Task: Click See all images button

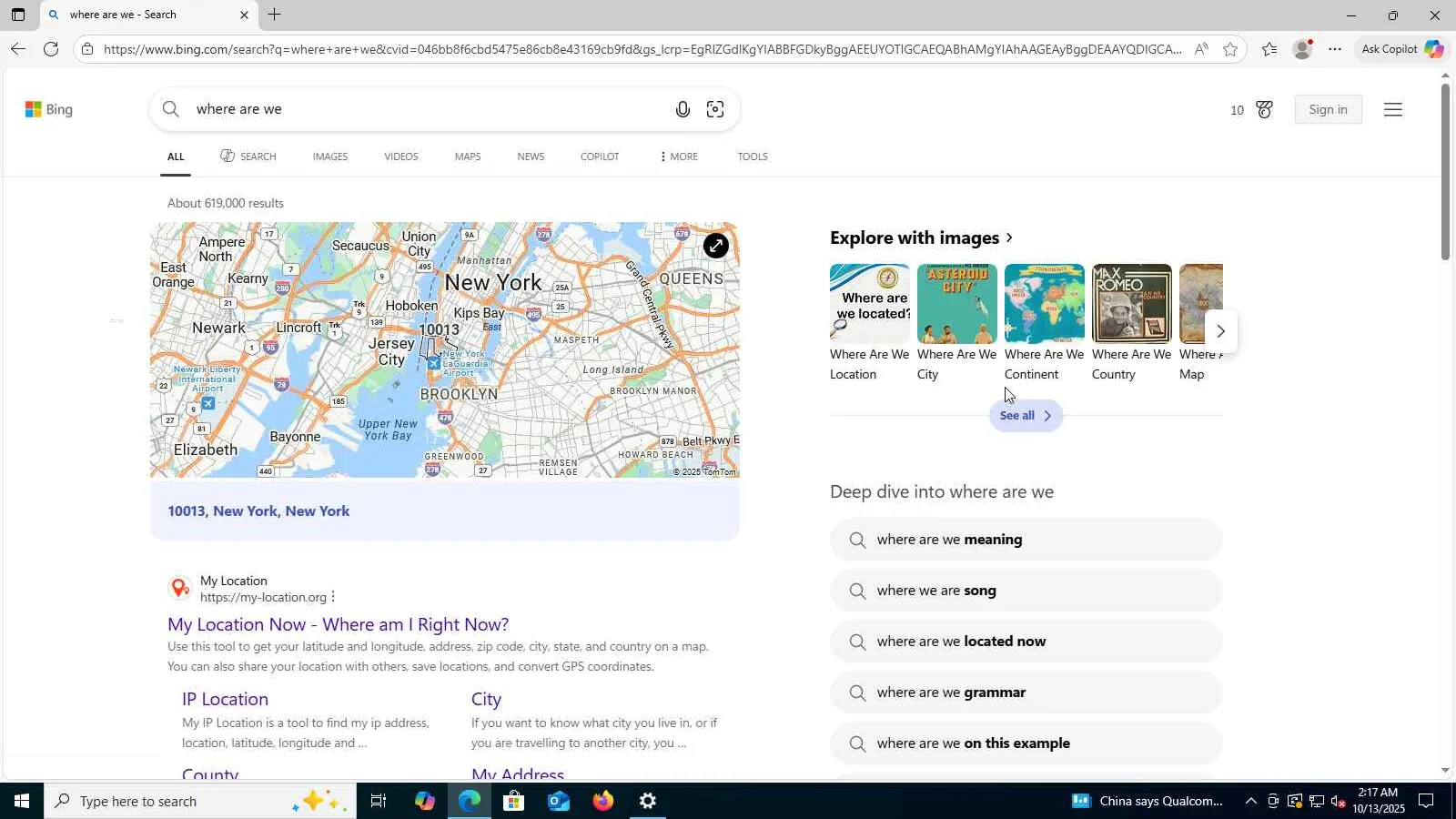Action: coord(1026,416)
